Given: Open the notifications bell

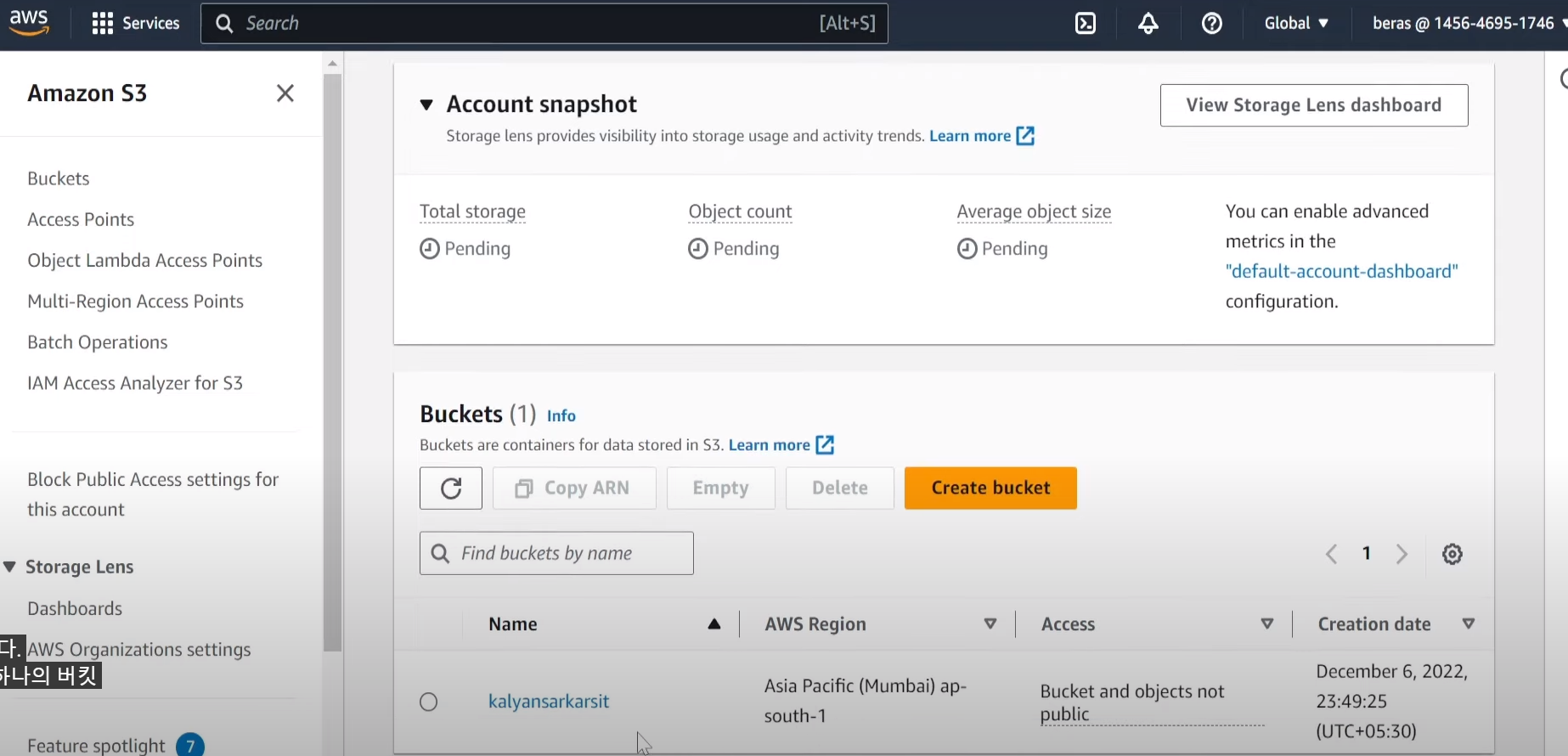Looking at the screenshot, I should click(1148, 23).
